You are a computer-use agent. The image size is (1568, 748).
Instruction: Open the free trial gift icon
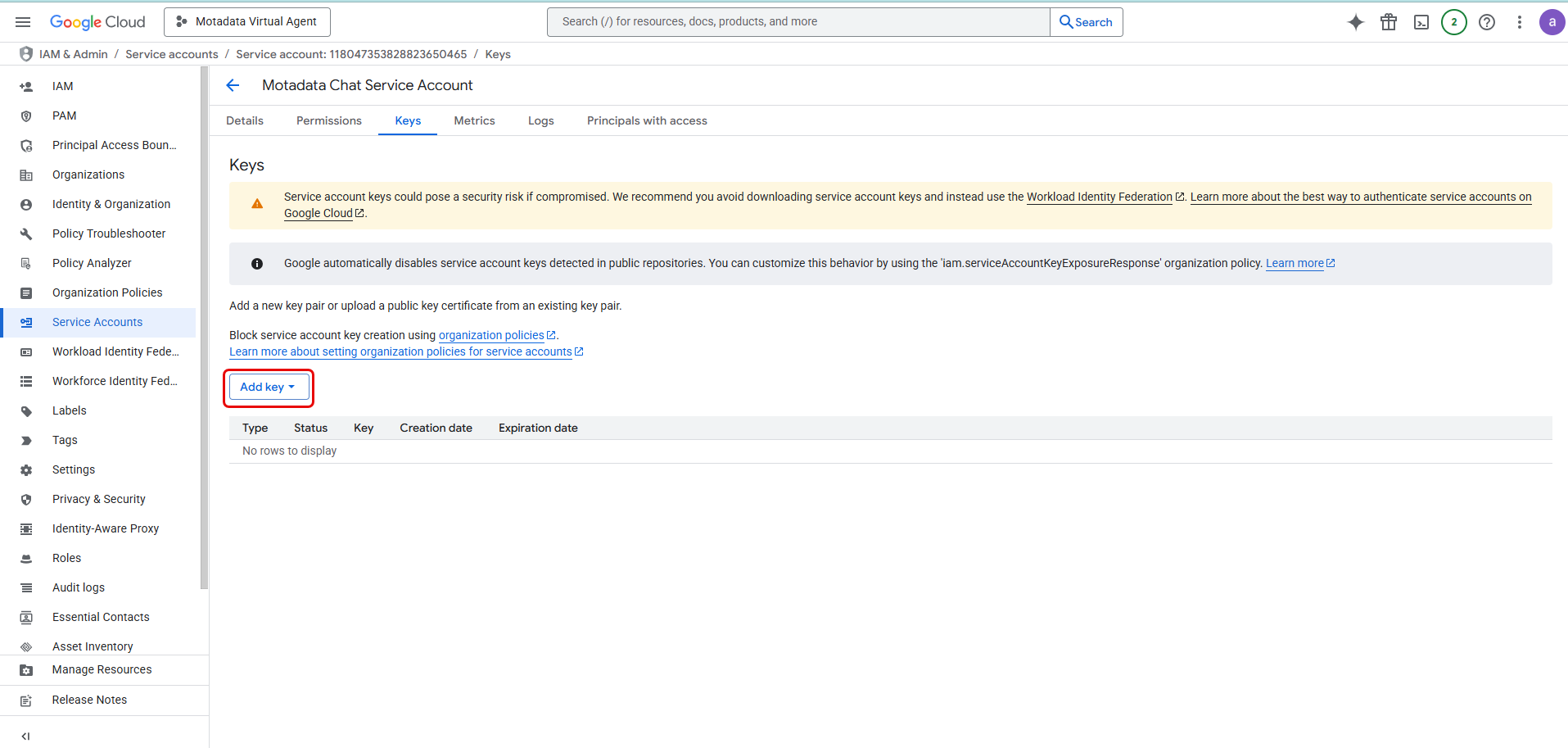[x=1389, y=22]
